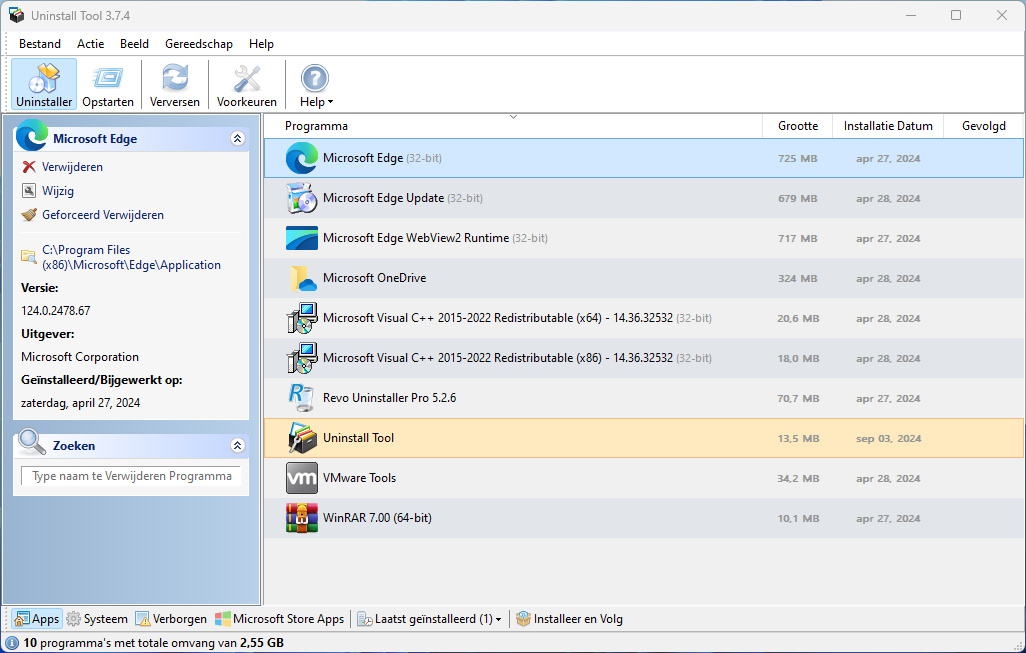This screenshot has width=1026, height=653.
Task: Click the 725 MB size of Edge
Action: click(798, 158)
